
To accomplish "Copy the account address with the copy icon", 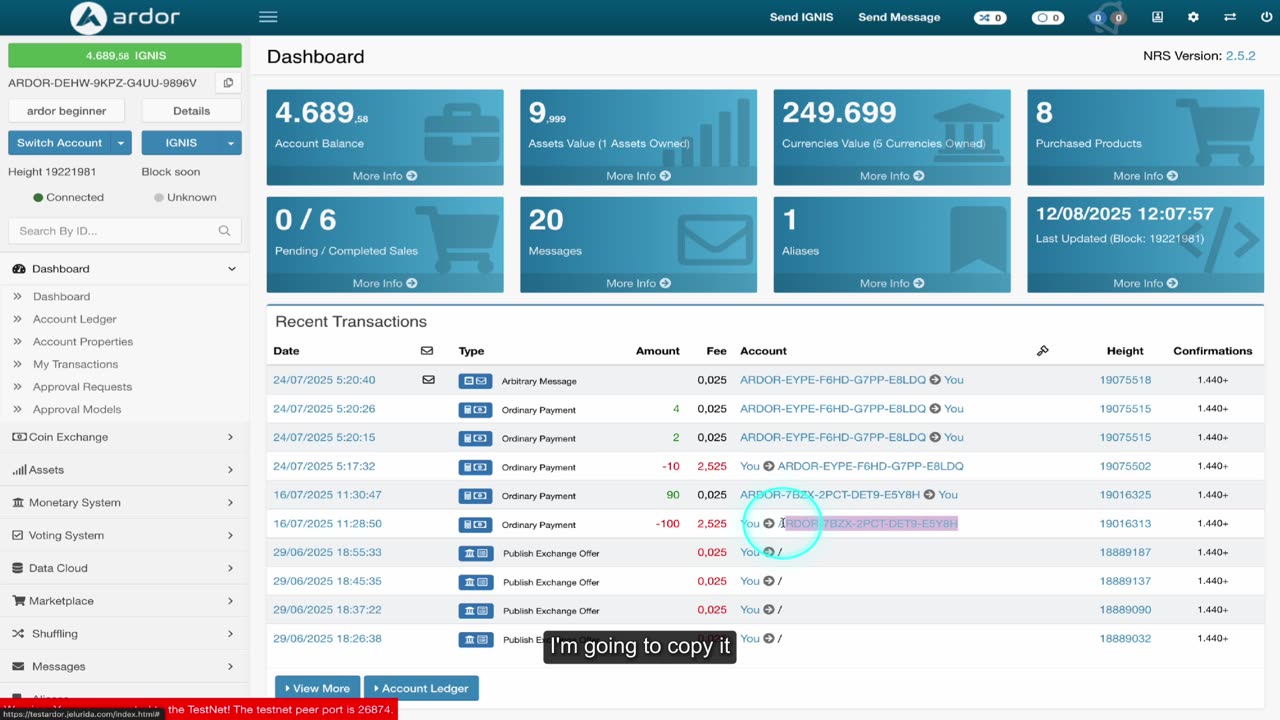I will point(228,83).
